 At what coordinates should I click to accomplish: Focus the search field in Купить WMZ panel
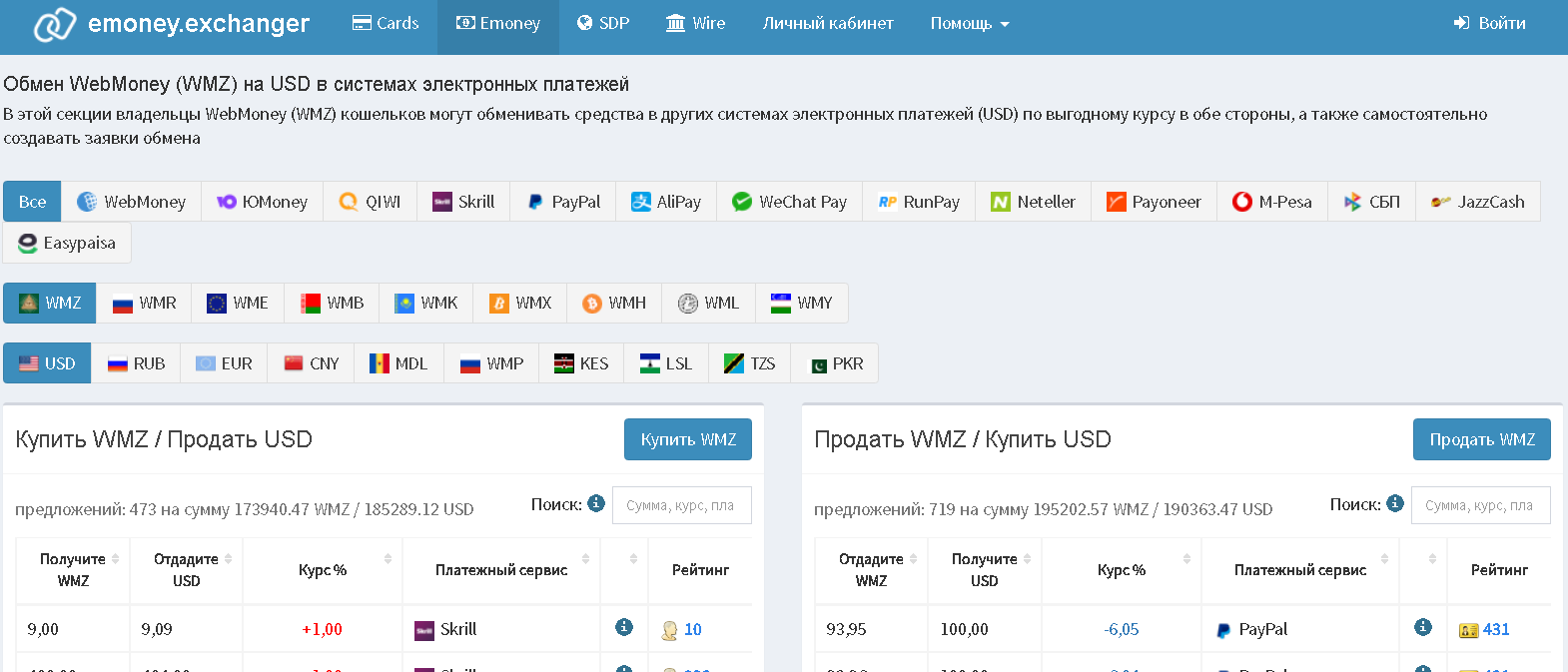(x=681, y=505)
